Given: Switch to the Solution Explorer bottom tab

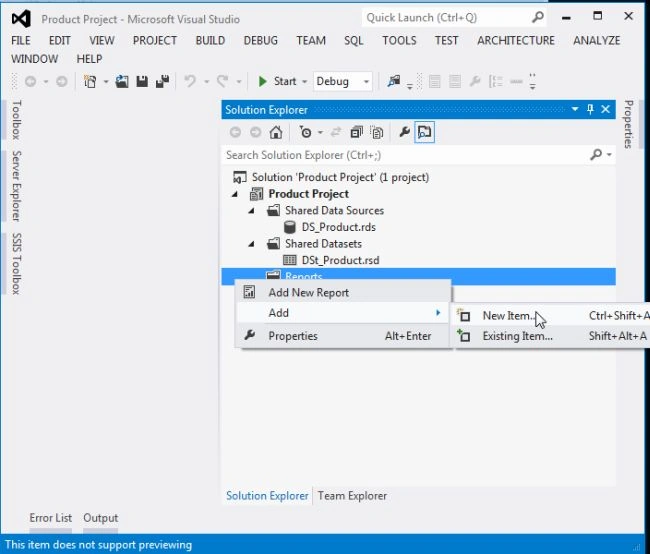Looking at the screenshot, I should coord(267,496).
